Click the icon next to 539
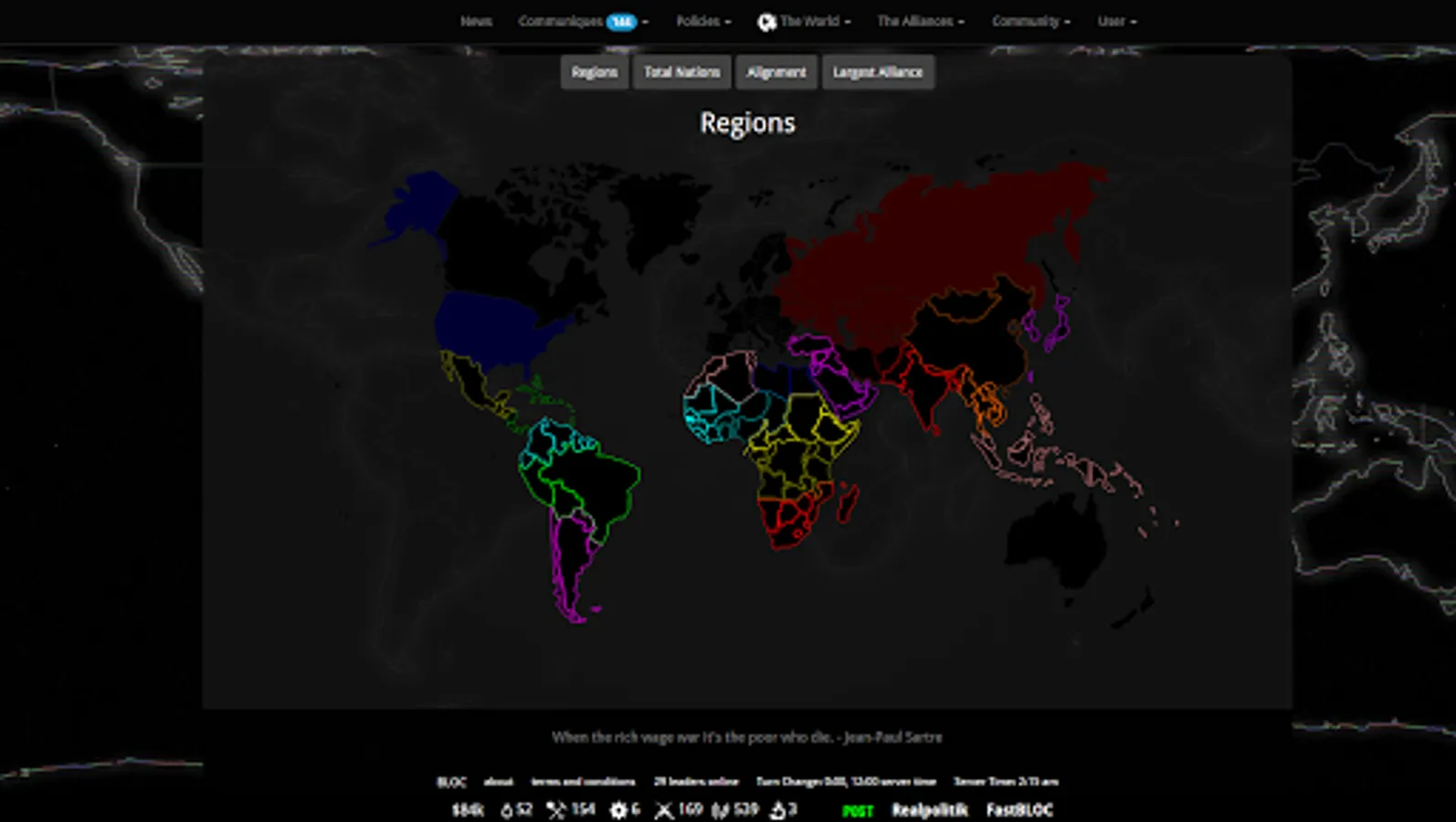 click(x=720, y=810)
